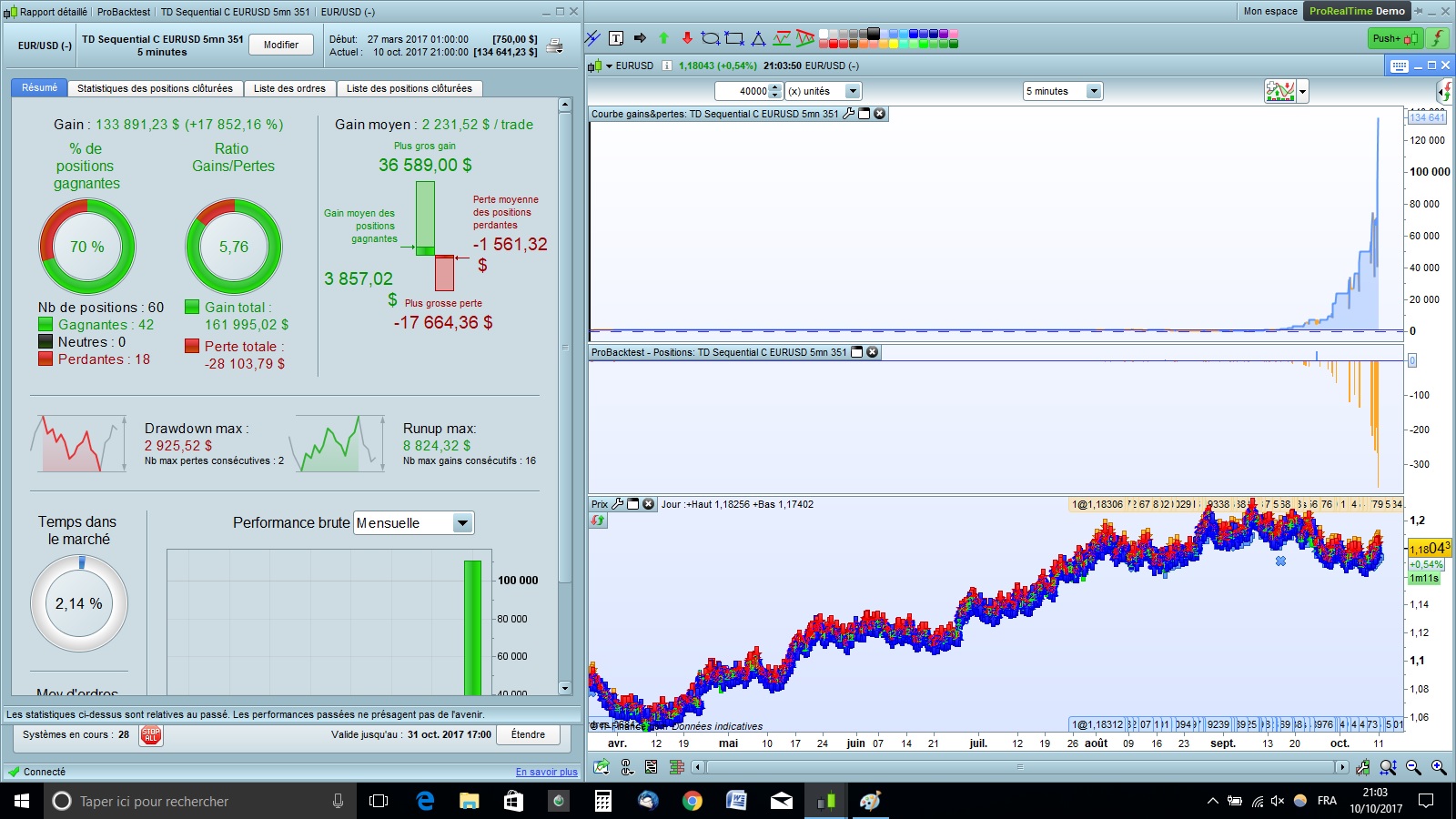This screenshot has height=819, width=1456.
Task: Select the red down arrow marker tool
Action: coord(687,38)
